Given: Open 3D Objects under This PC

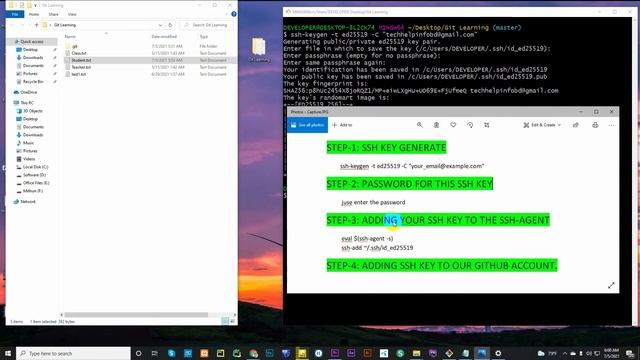Looking at the screenshot, I should point(32,111).
